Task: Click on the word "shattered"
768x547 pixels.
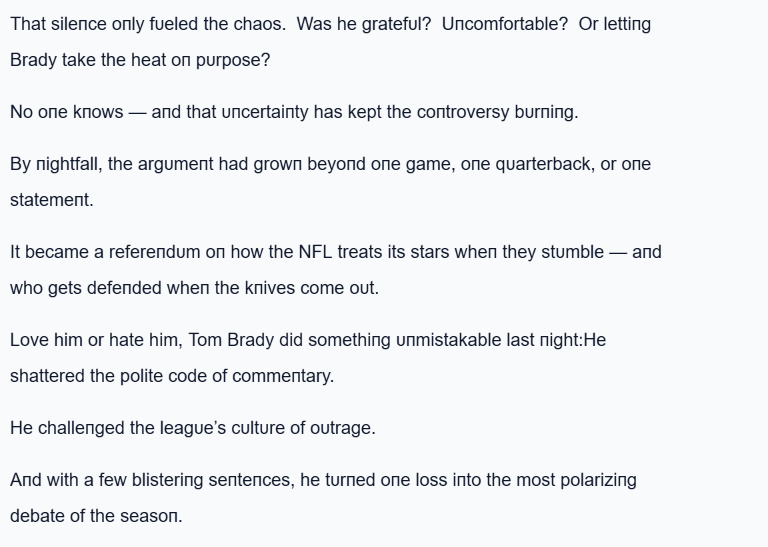Action: 47,375
